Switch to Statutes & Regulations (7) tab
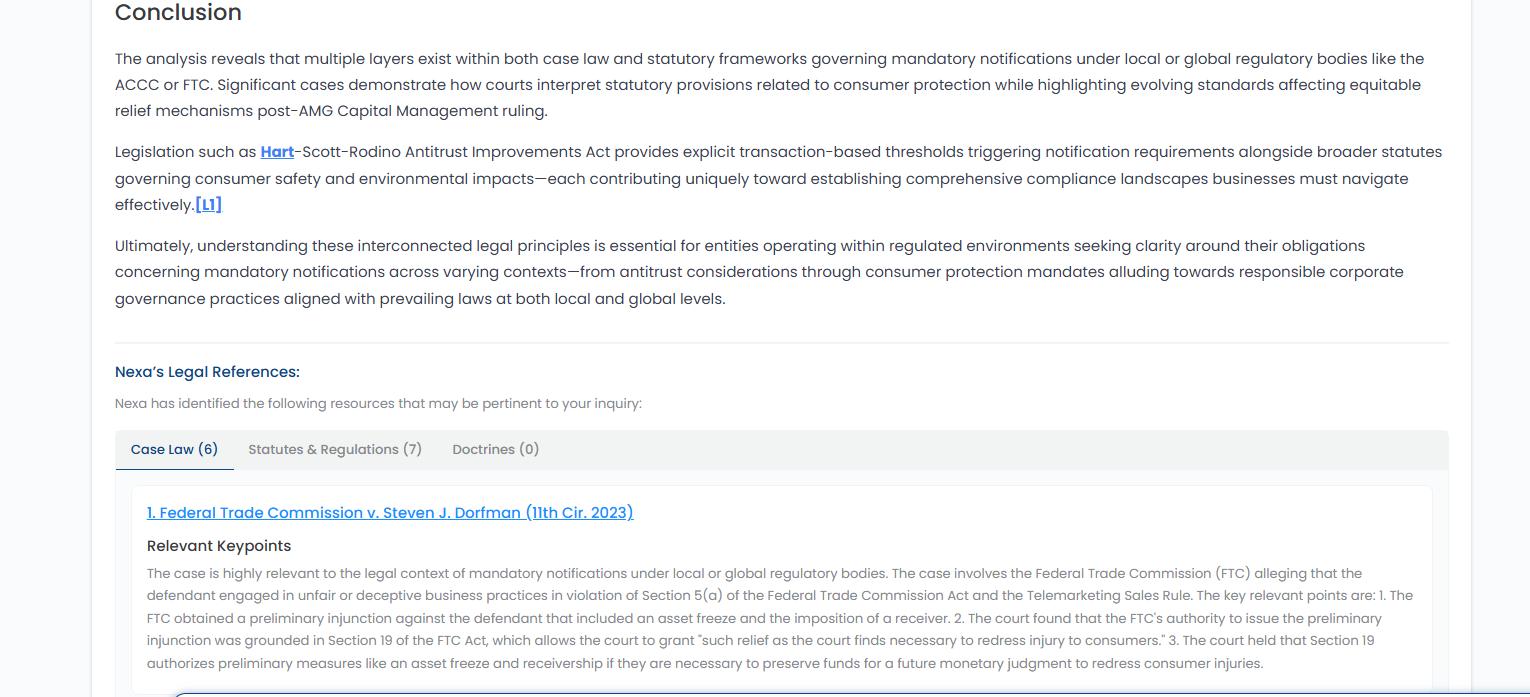1530x697 pixels. click(x=335, y=450)
